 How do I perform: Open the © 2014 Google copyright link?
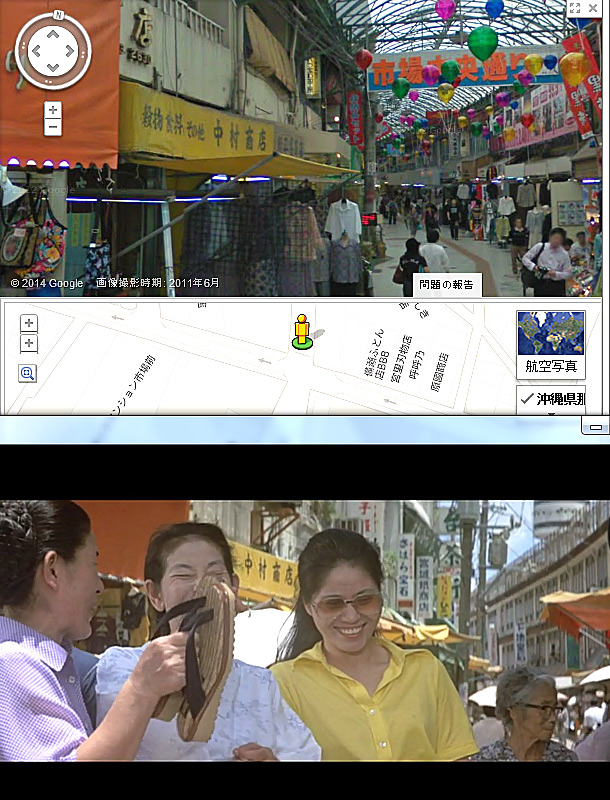click(x=46, y=283)
